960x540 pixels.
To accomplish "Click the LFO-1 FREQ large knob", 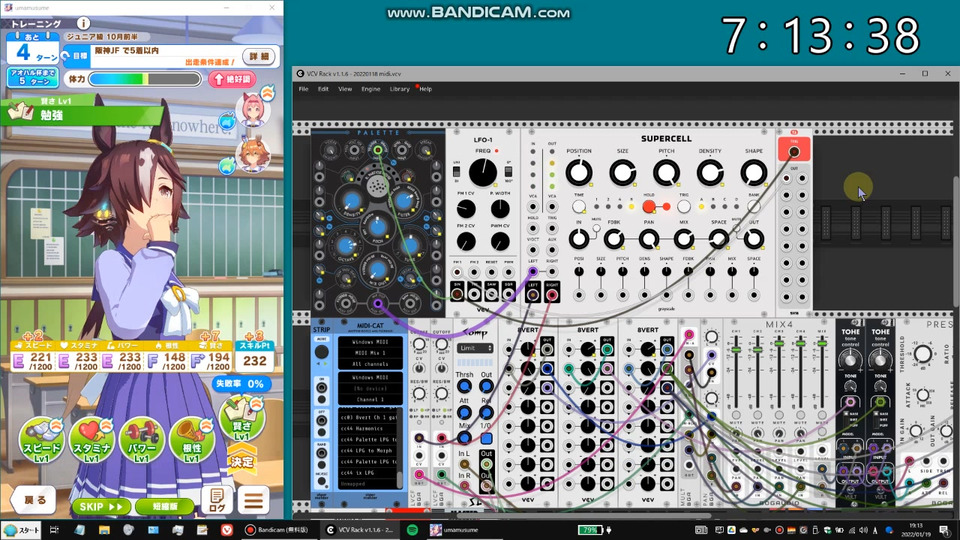I will pos(483,173).
